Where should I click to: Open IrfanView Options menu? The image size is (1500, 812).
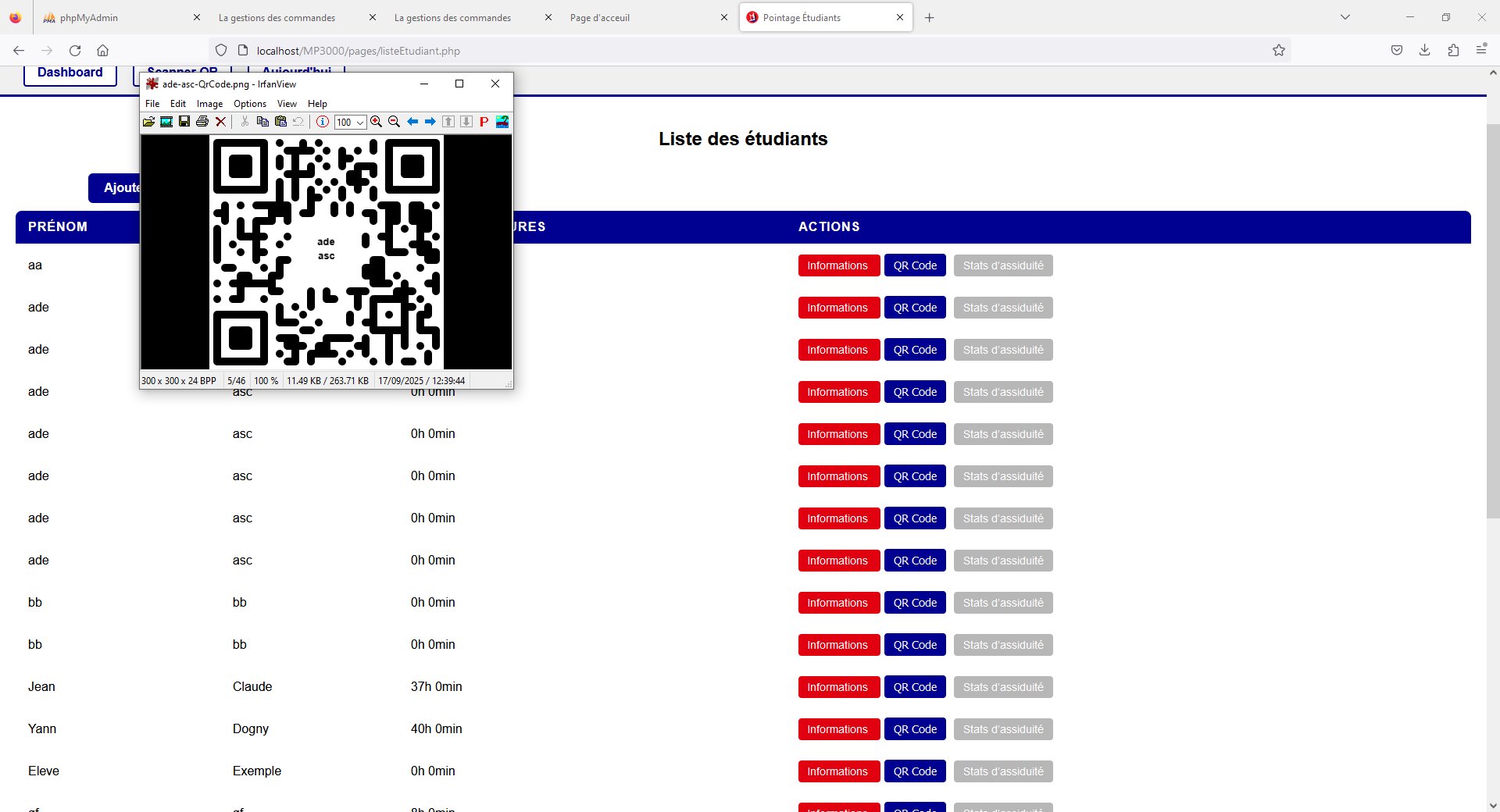click(250, 104)
